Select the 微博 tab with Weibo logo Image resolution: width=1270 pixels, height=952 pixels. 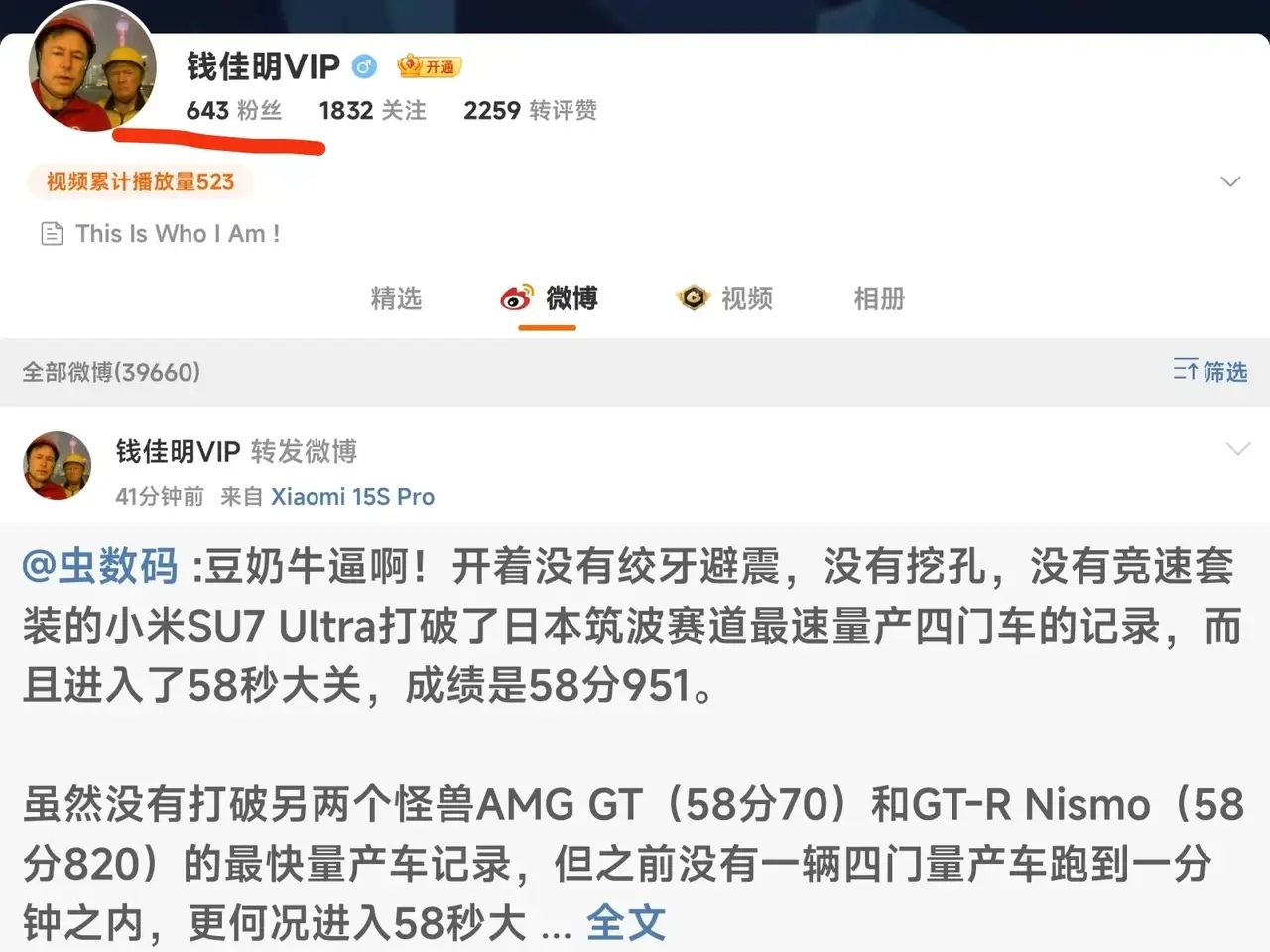pos(549,298)
